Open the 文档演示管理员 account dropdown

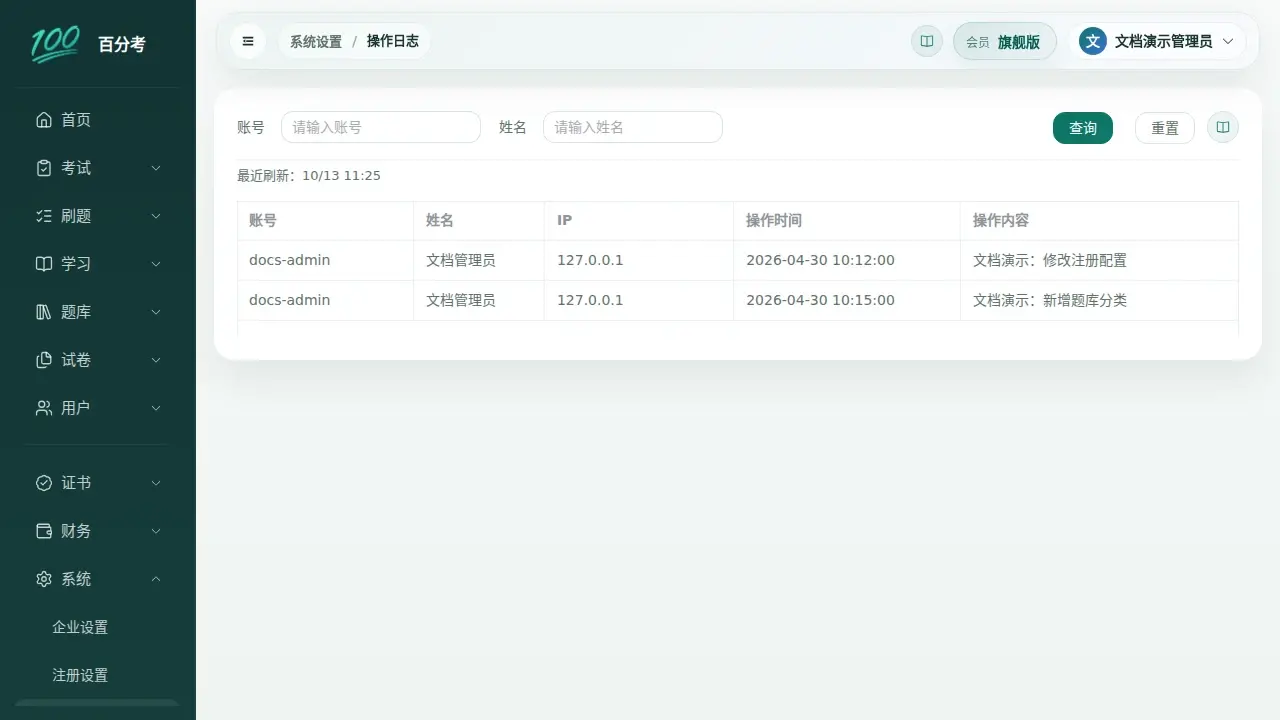tap(1158, 41)
